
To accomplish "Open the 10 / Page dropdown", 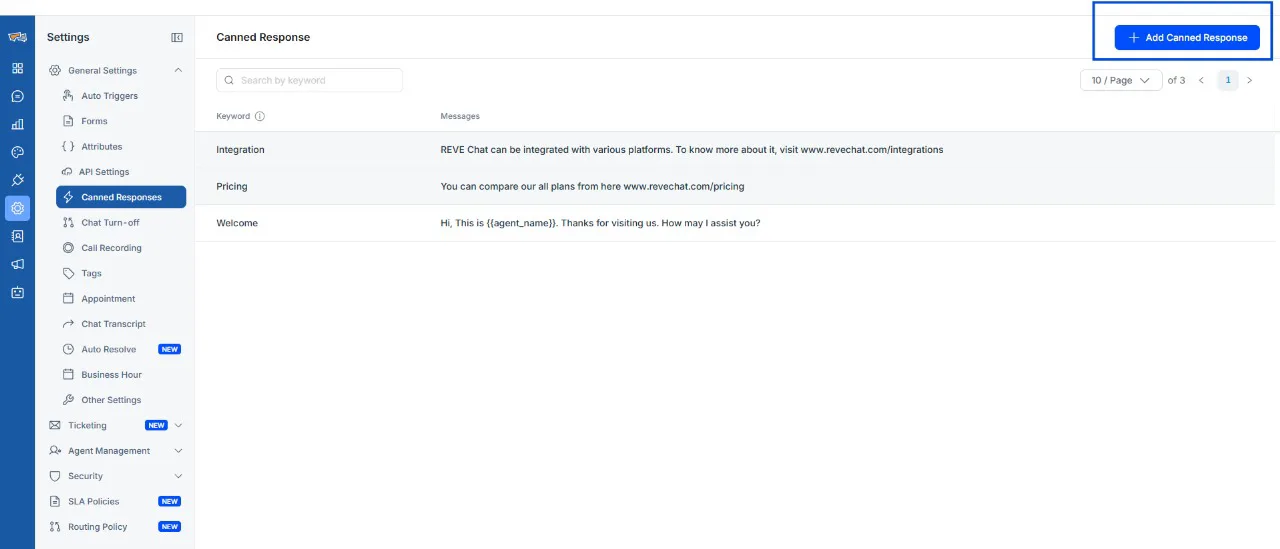I will pos(1120,80).
